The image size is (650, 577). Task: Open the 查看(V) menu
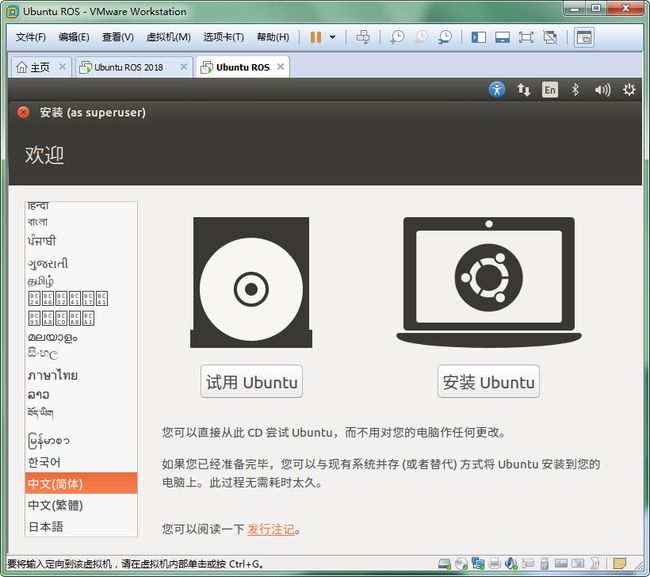(x=118, y=37)
